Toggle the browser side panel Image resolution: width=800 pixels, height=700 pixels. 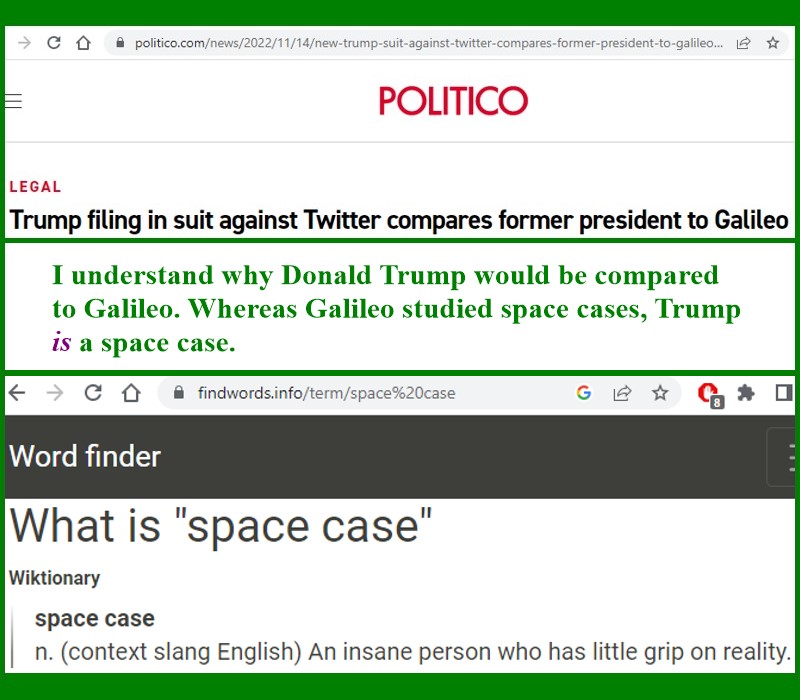pyautogui.click(x=783, y=393)
